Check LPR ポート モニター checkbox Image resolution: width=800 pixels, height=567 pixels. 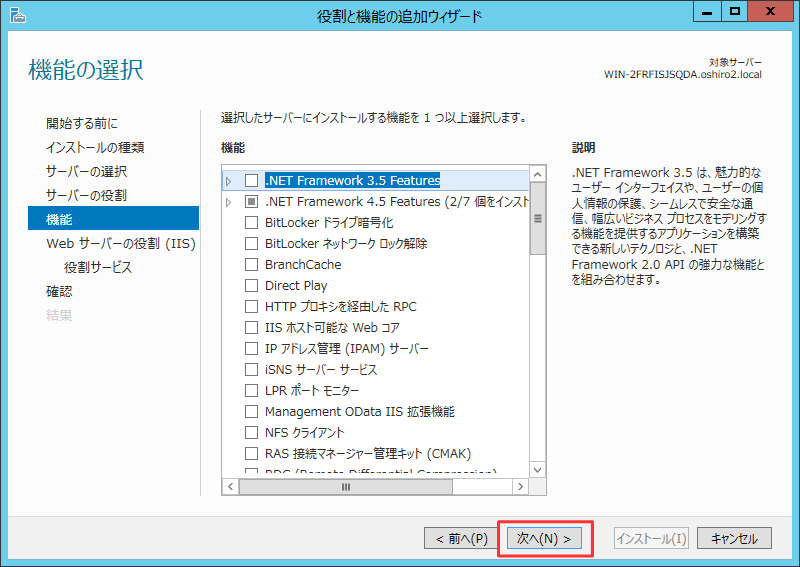click(252, 390)
